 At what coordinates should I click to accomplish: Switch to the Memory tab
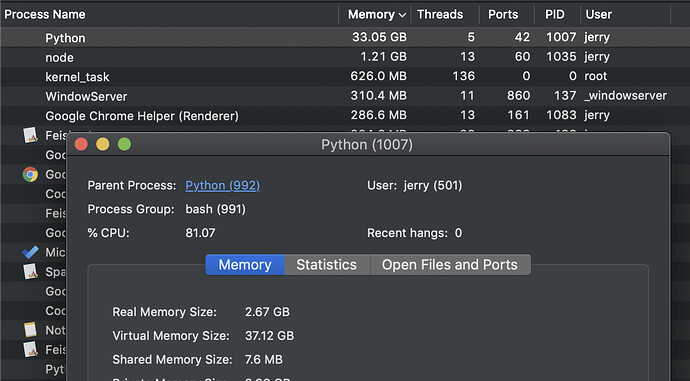coord(245,264)
